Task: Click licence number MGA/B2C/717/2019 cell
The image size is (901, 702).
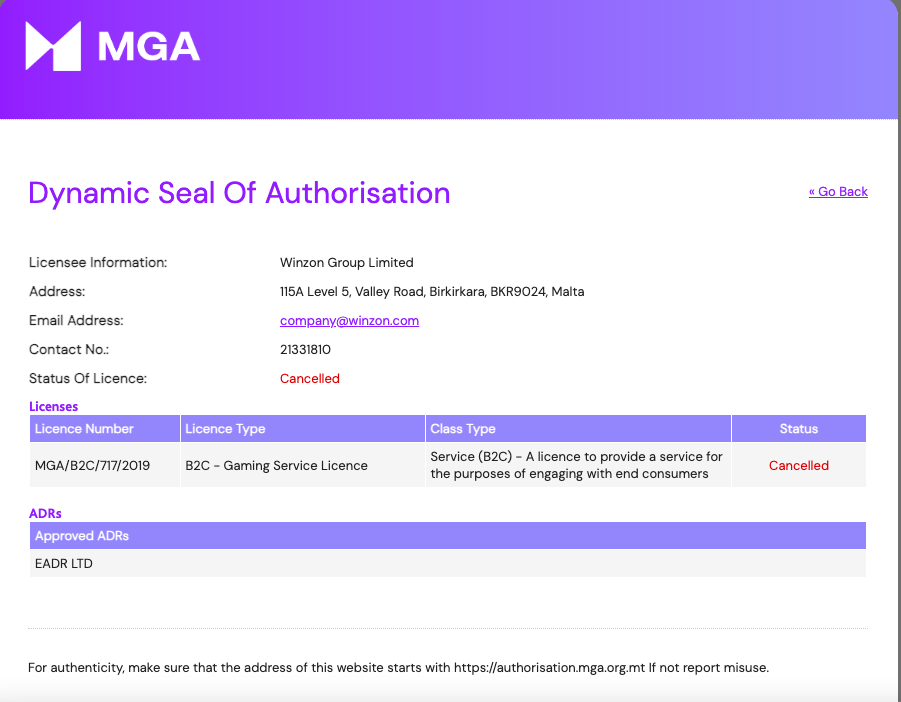Action: click(x=92, y=466)
